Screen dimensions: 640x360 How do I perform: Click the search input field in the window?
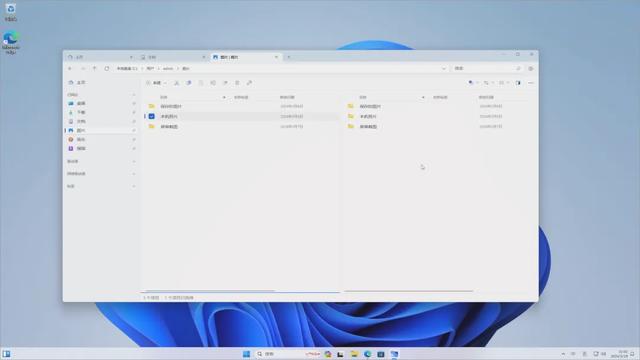click(486, 69)
